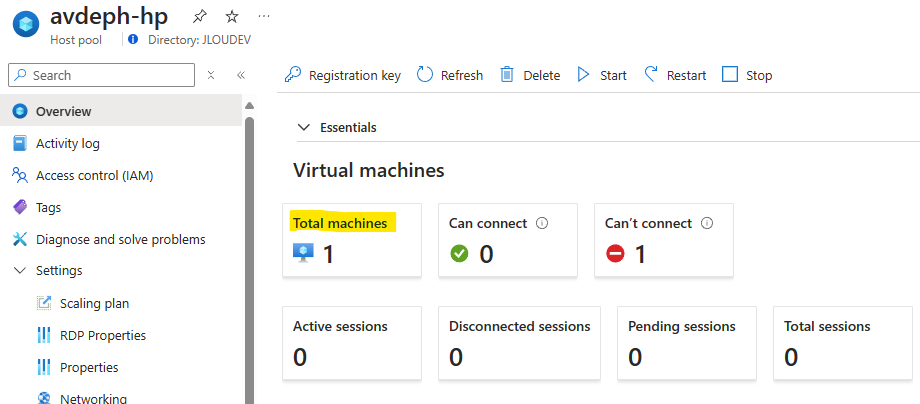
Task: Click the Scaling plan icon
Action: pyautogui.click(x=44, y=303)
